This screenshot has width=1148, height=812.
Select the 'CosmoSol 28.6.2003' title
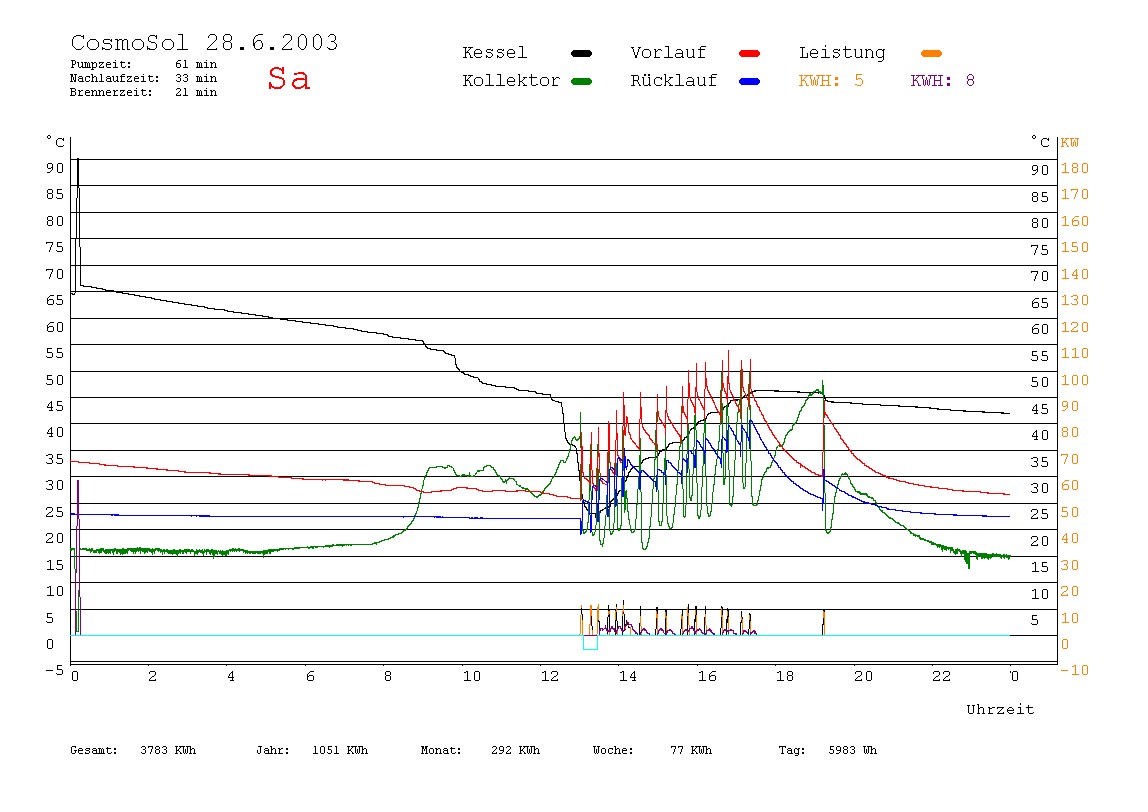204,42
